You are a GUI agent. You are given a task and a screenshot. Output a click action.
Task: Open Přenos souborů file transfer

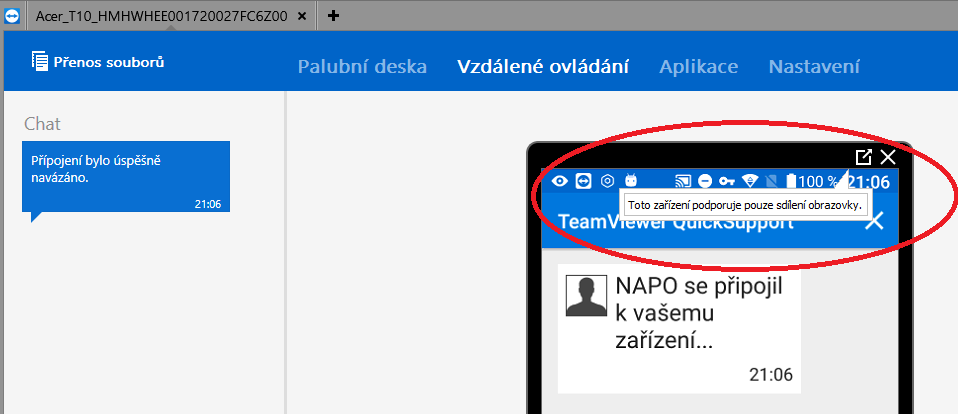98,62
